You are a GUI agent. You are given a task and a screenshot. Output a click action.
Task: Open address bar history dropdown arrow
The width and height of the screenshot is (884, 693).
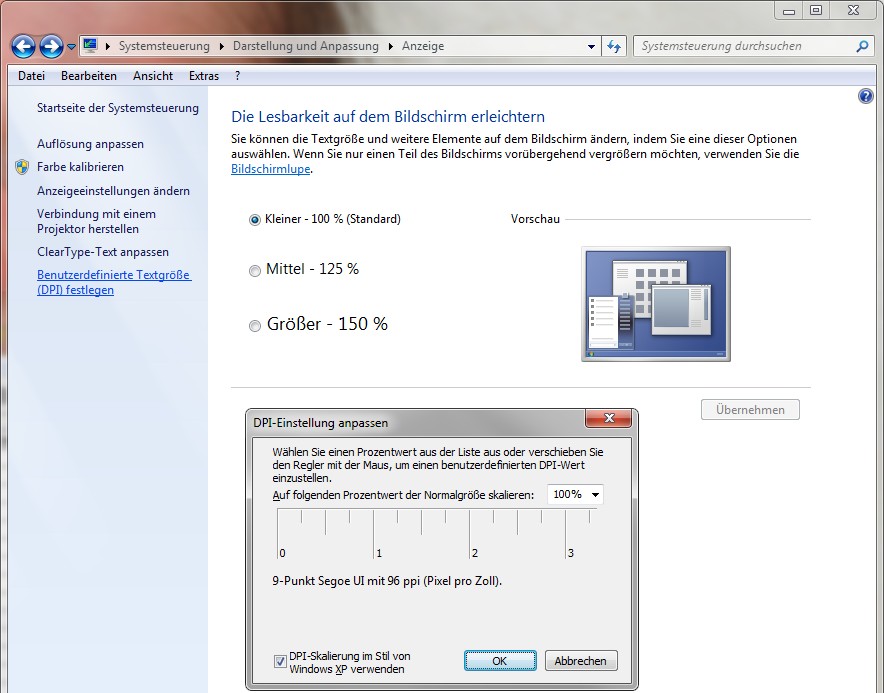[591, 47]
